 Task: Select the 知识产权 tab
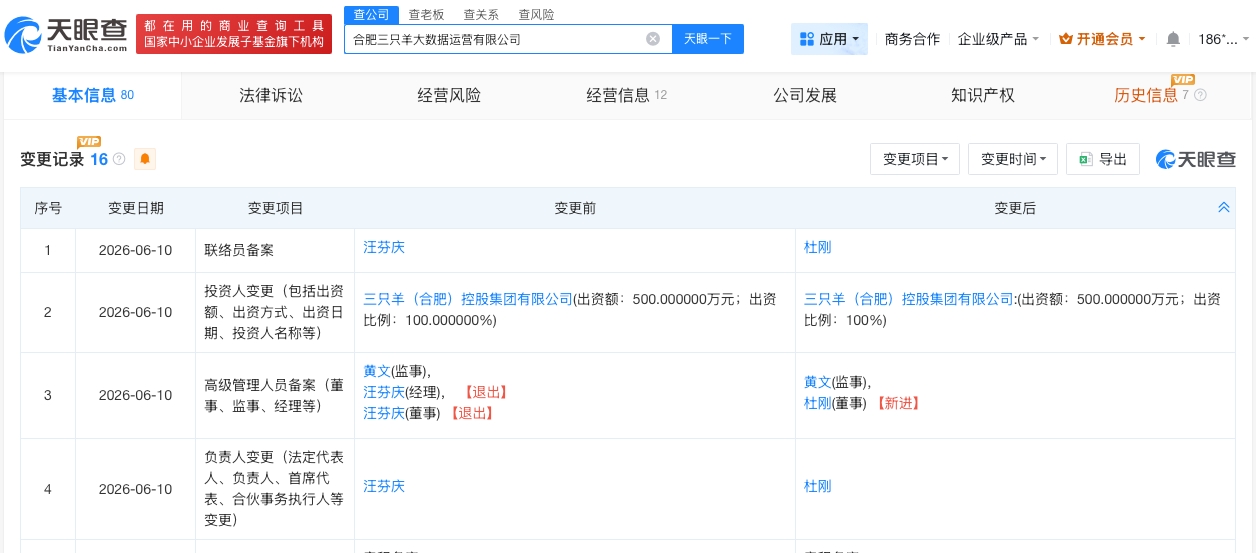[x=983, y=95]
